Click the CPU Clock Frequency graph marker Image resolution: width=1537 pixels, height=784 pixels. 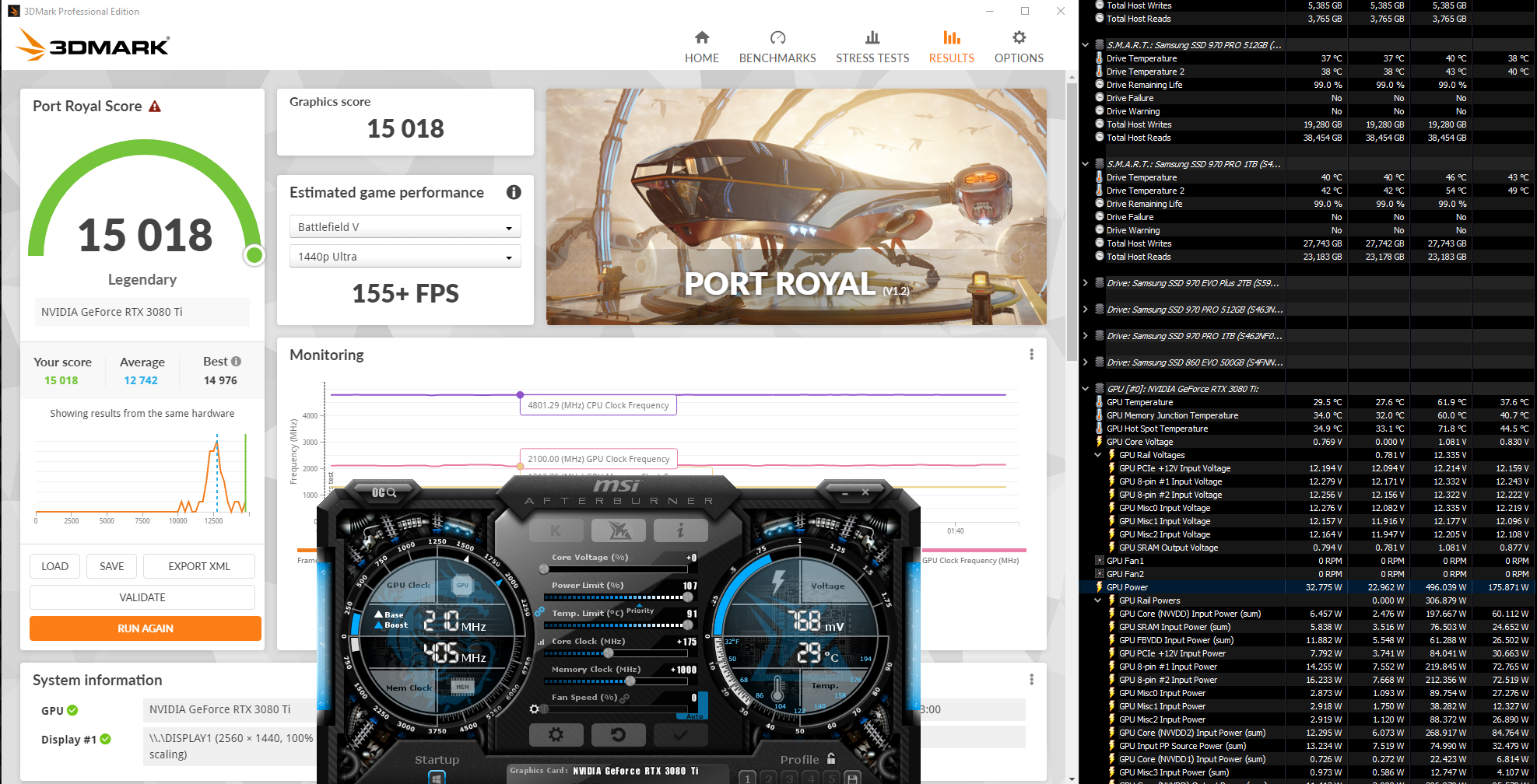click(520, 395)
